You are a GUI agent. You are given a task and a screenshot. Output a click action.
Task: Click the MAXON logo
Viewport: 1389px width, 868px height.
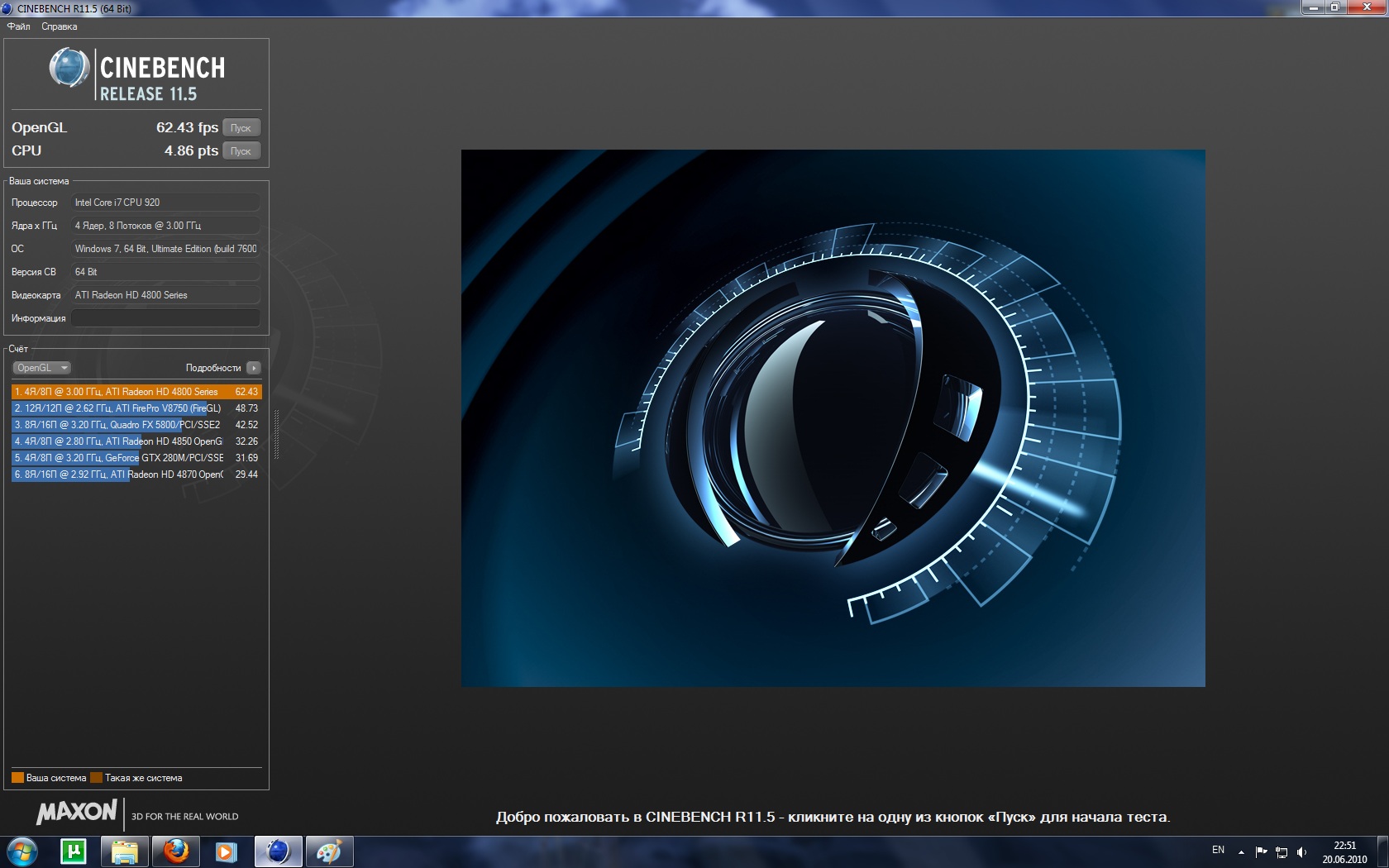pyautogui.click(x=77, y=813)
